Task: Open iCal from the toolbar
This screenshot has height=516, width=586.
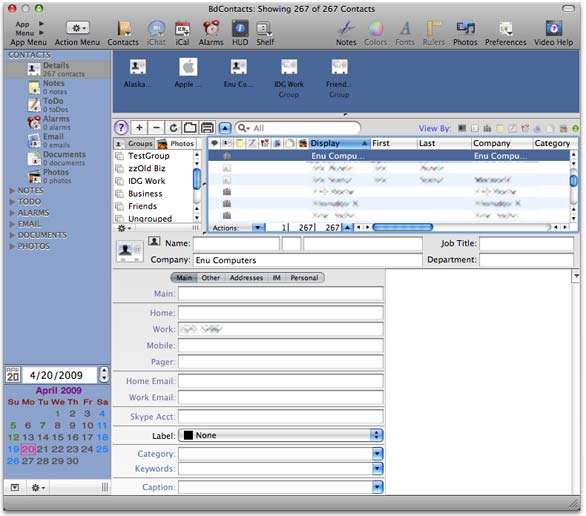Action: 182,33
